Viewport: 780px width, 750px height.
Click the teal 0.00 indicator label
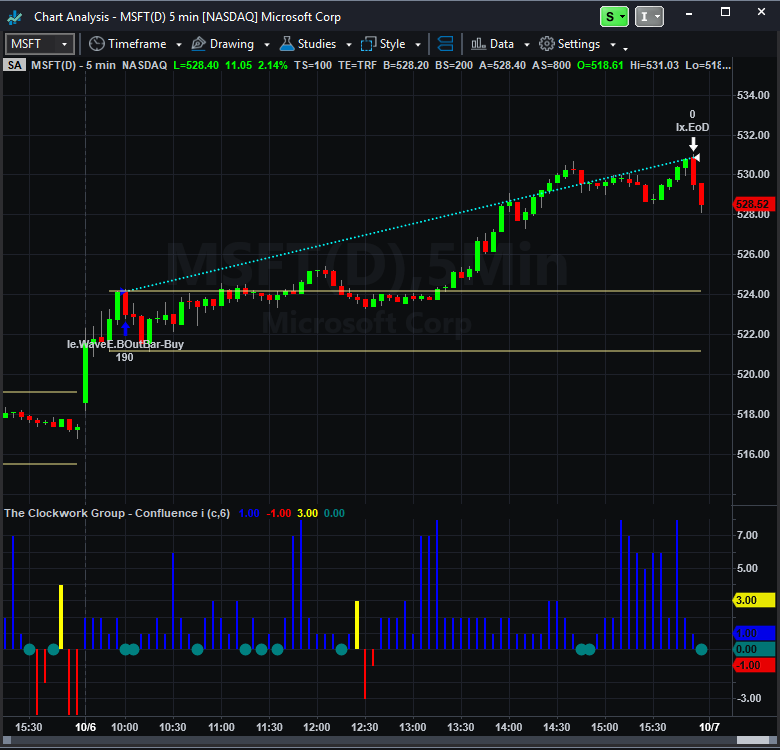click(754, 649)
